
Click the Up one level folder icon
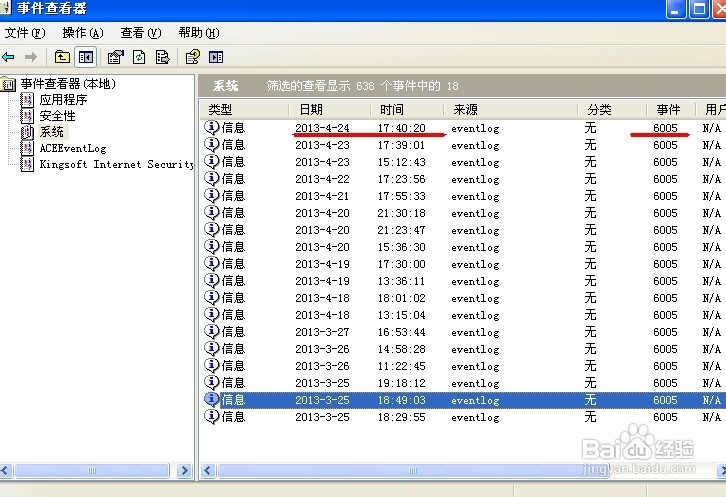click(x=62, y=57)
